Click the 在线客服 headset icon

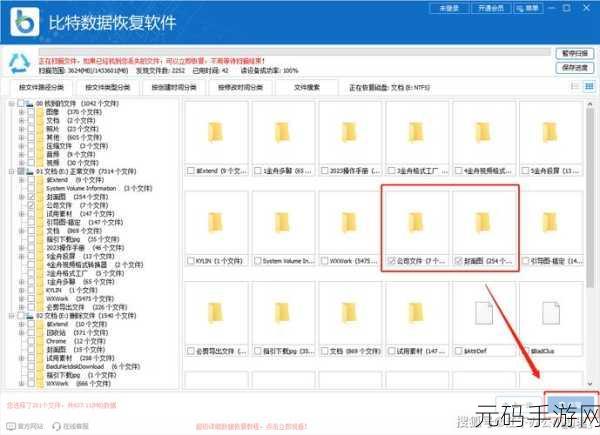click(57, 426)
